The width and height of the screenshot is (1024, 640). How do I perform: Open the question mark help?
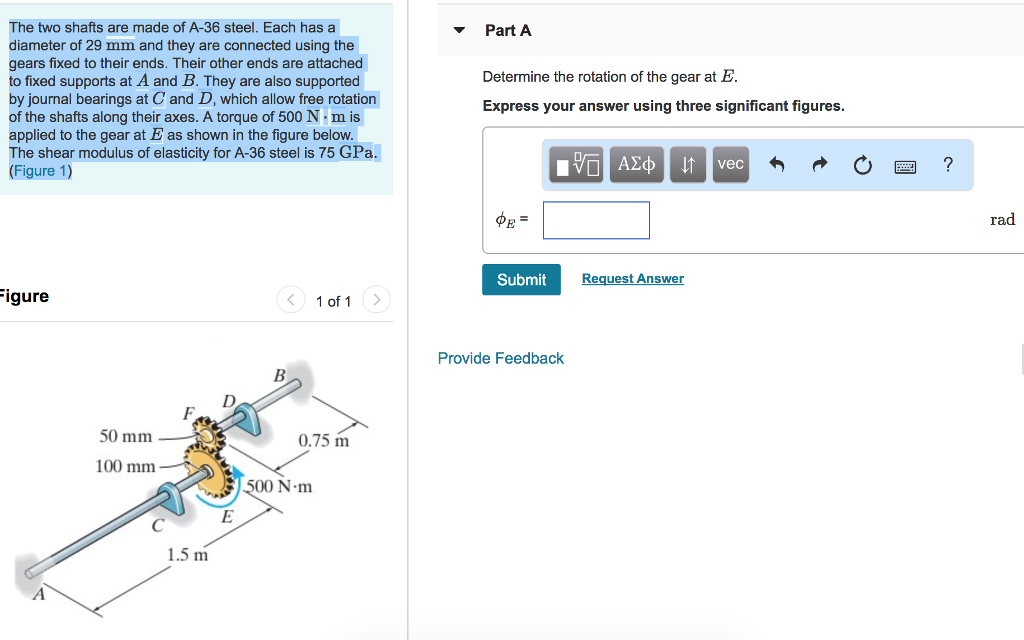[948, 165]
